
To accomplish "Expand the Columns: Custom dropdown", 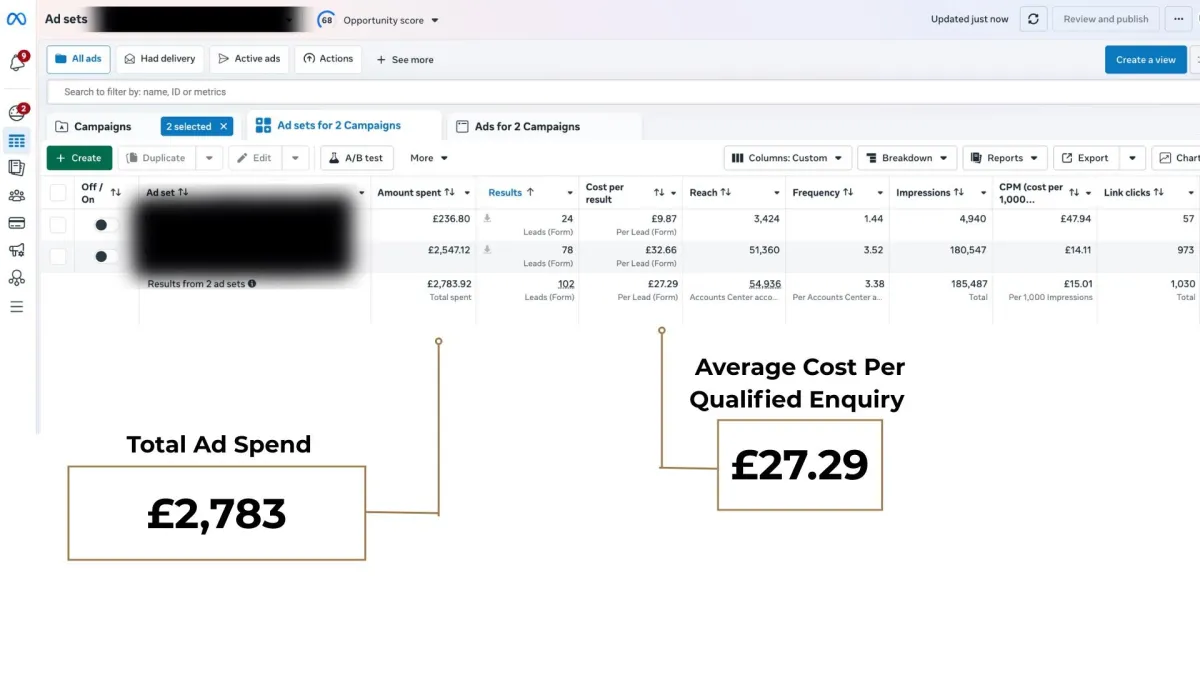I will coord(788,158).
